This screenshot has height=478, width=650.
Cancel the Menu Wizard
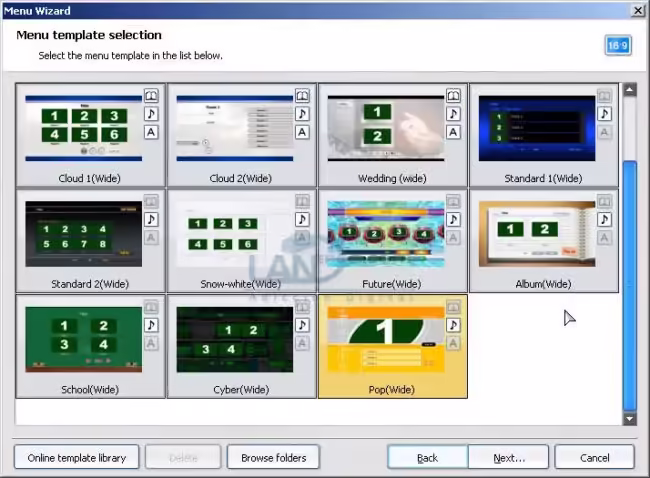click(x=594, y=457)
